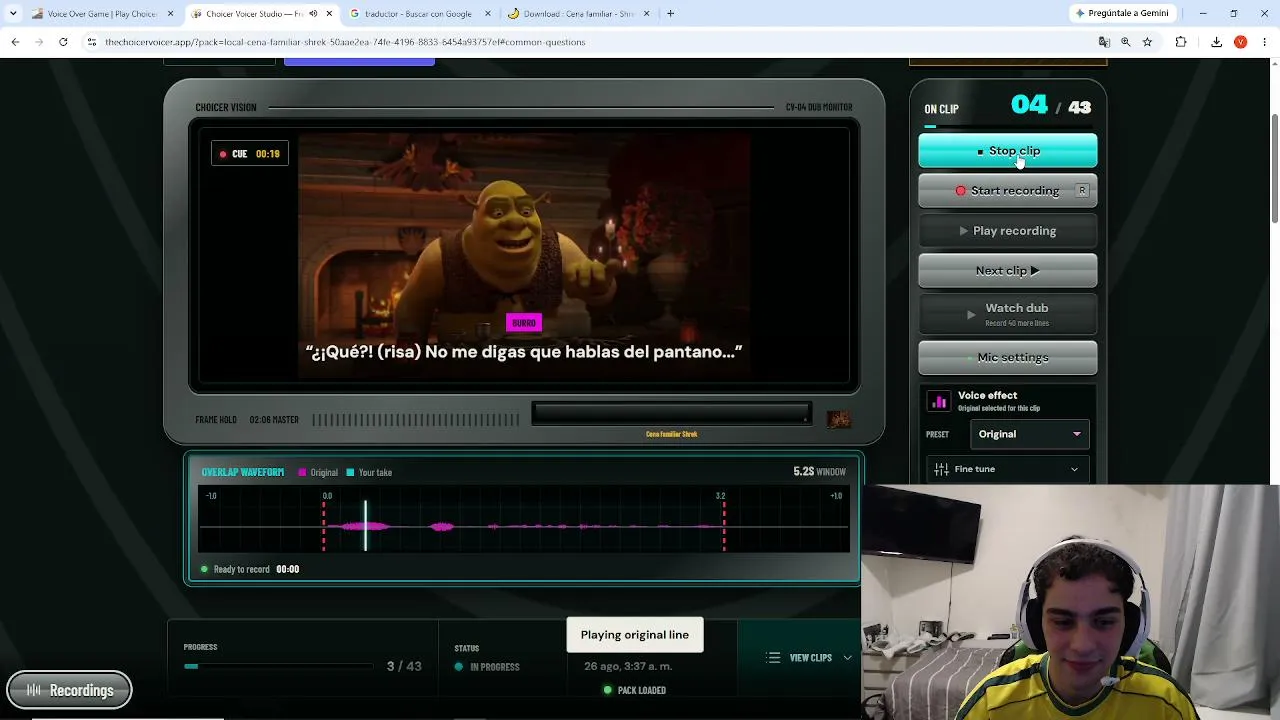This screenshot has height=720, width=1280.
Task: Open the browser extensions menu
Action: click(x=1181, y=42)
